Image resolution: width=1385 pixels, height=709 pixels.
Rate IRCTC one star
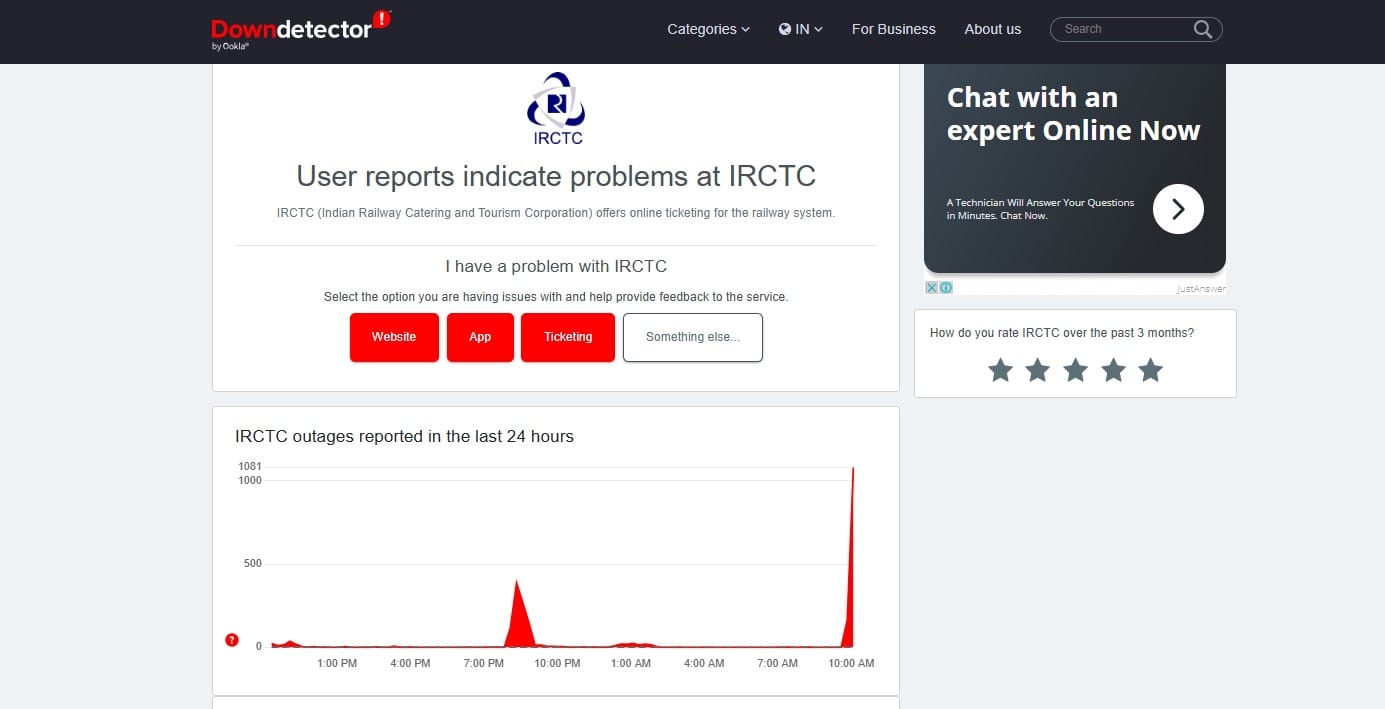(x=1000, y=371)
